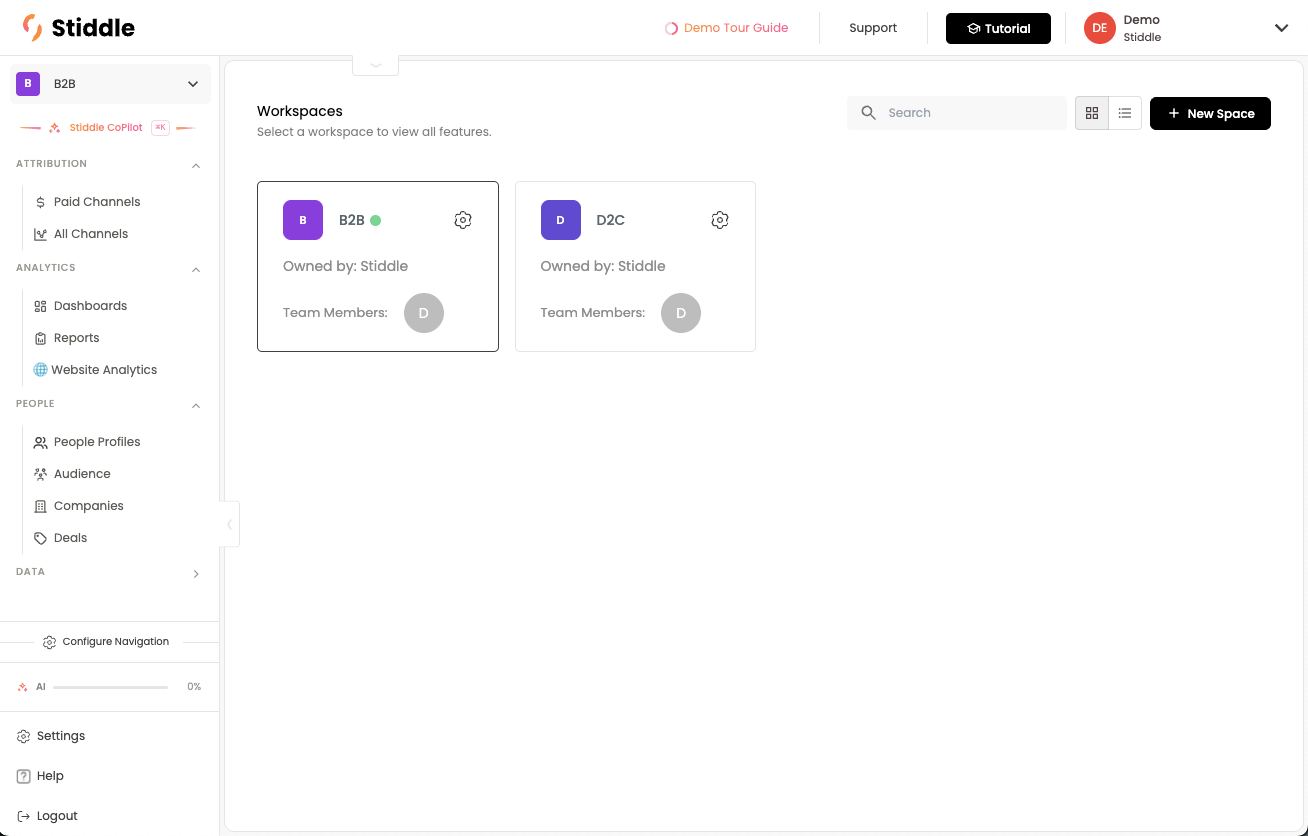1308x836 pixels.
Task: Open Website Analytics
Action: click(x=104, y=370)
